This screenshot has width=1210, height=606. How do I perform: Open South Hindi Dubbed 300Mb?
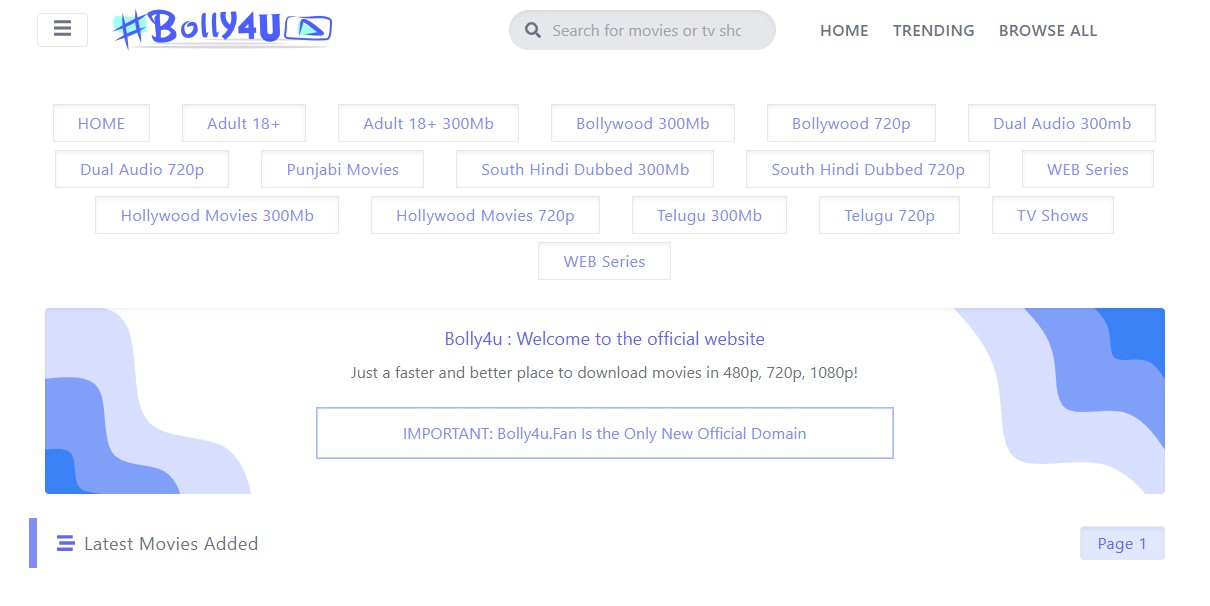(585, 169)
